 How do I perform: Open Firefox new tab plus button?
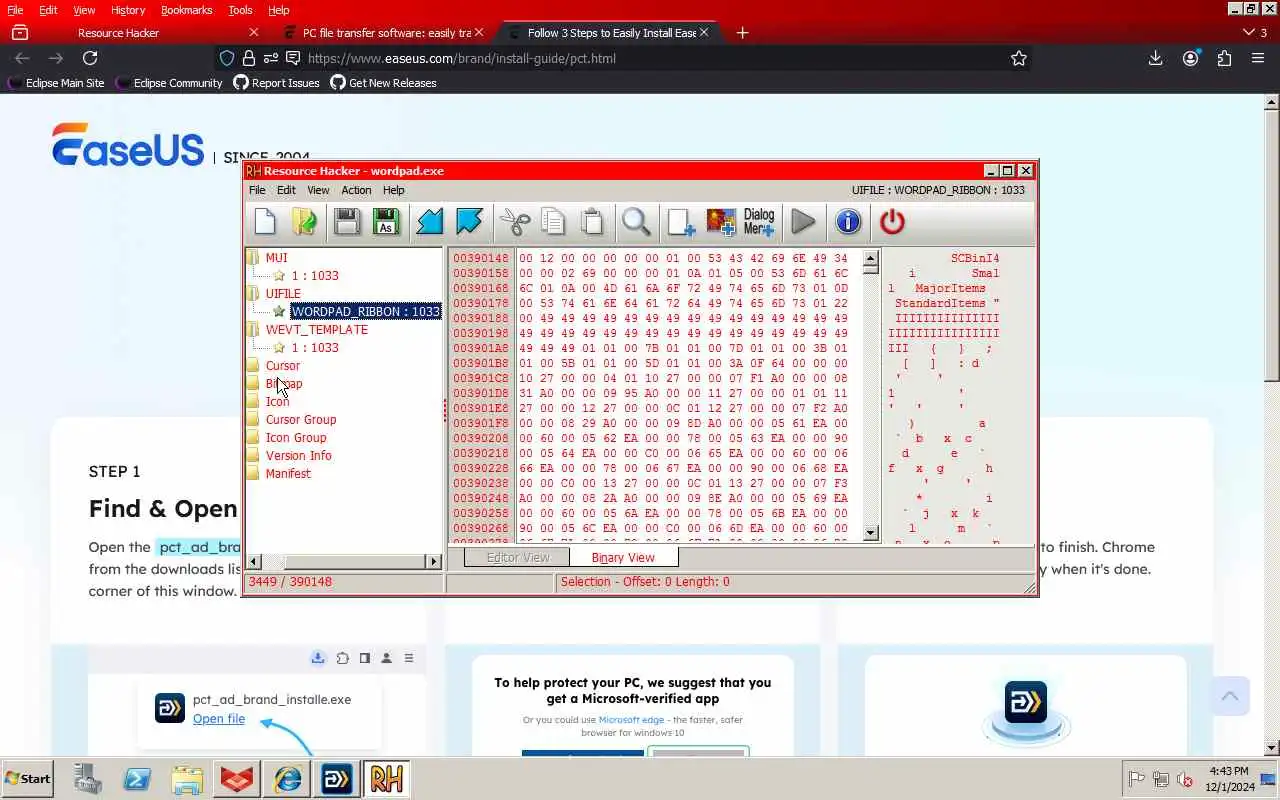pyautogui.click(x=742, y=33)
